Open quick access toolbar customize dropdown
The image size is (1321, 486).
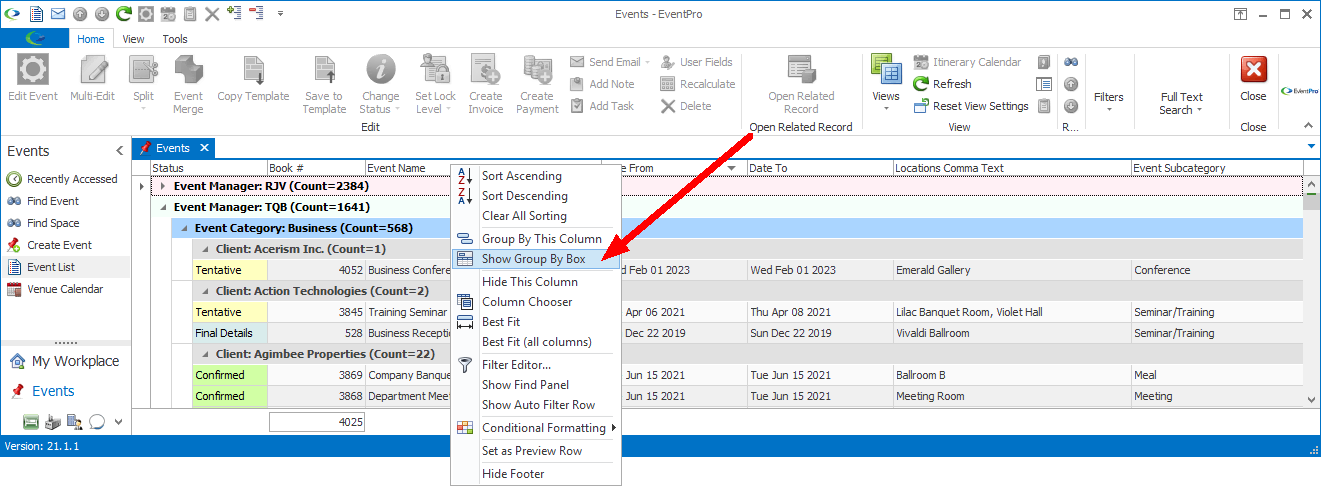pos(281,14)
